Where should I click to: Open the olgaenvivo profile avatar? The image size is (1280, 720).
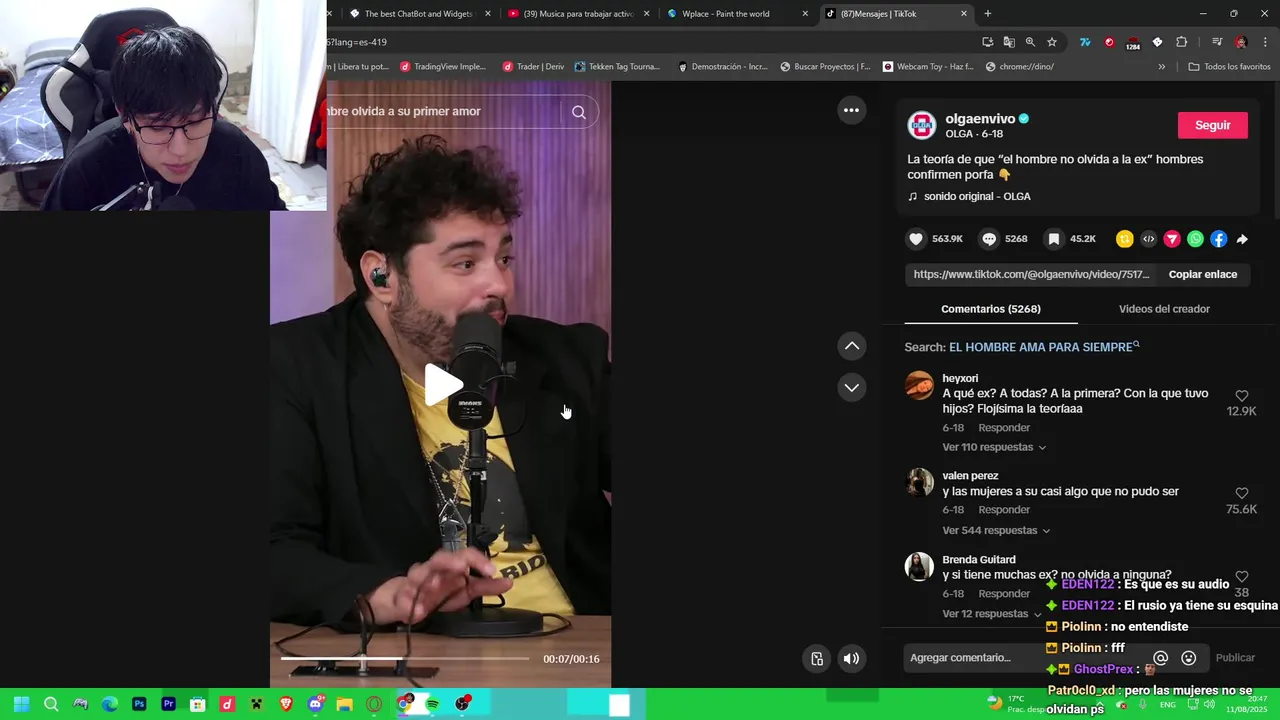pos(921,125)
